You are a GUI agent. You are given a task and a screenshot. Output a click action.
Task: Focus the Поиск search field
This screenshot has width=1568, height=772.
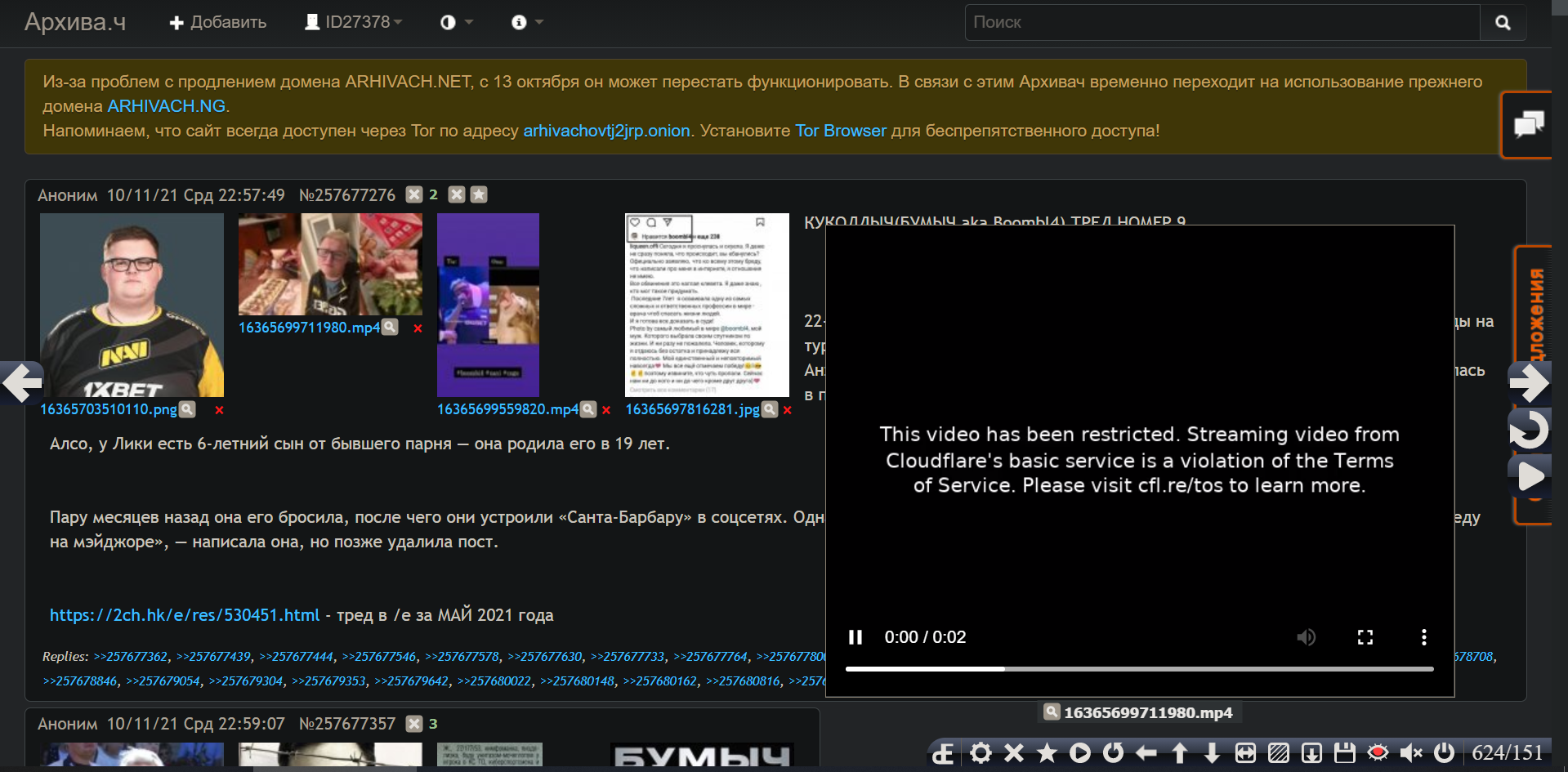coord(1222,22)
